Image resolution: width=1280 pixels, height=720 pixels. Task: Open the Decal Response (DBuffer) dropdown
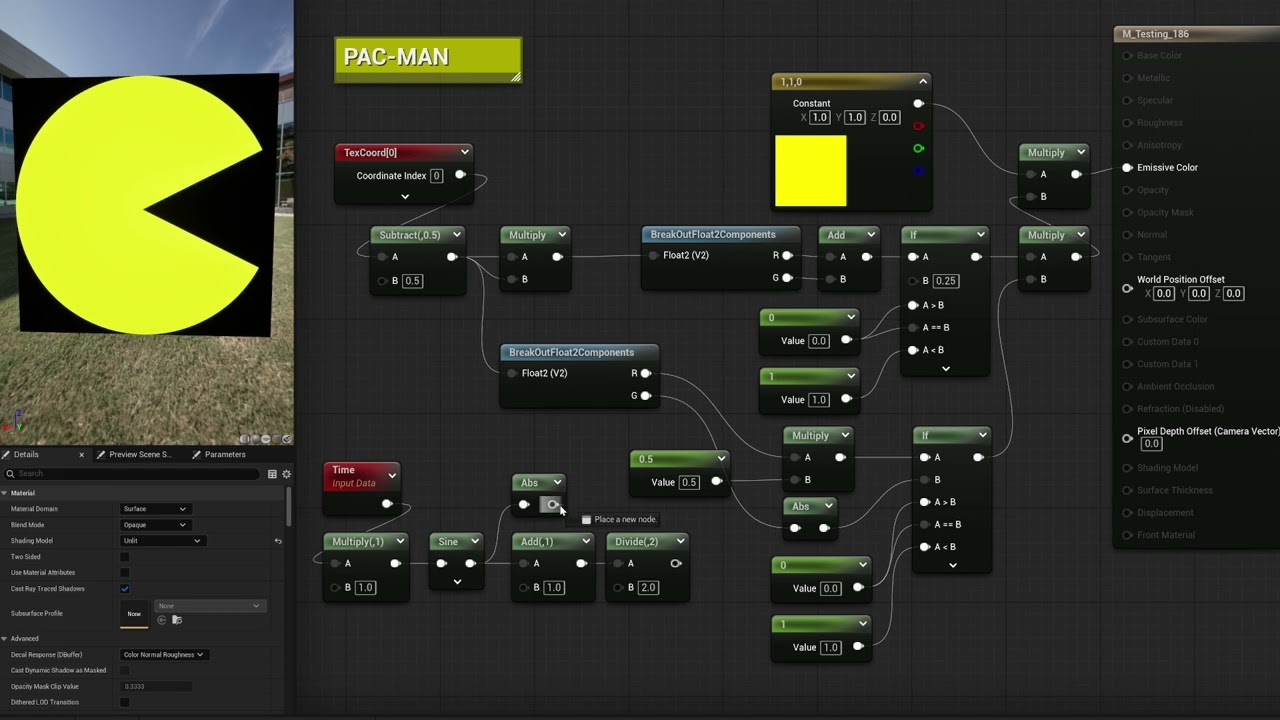click(163, 655)
